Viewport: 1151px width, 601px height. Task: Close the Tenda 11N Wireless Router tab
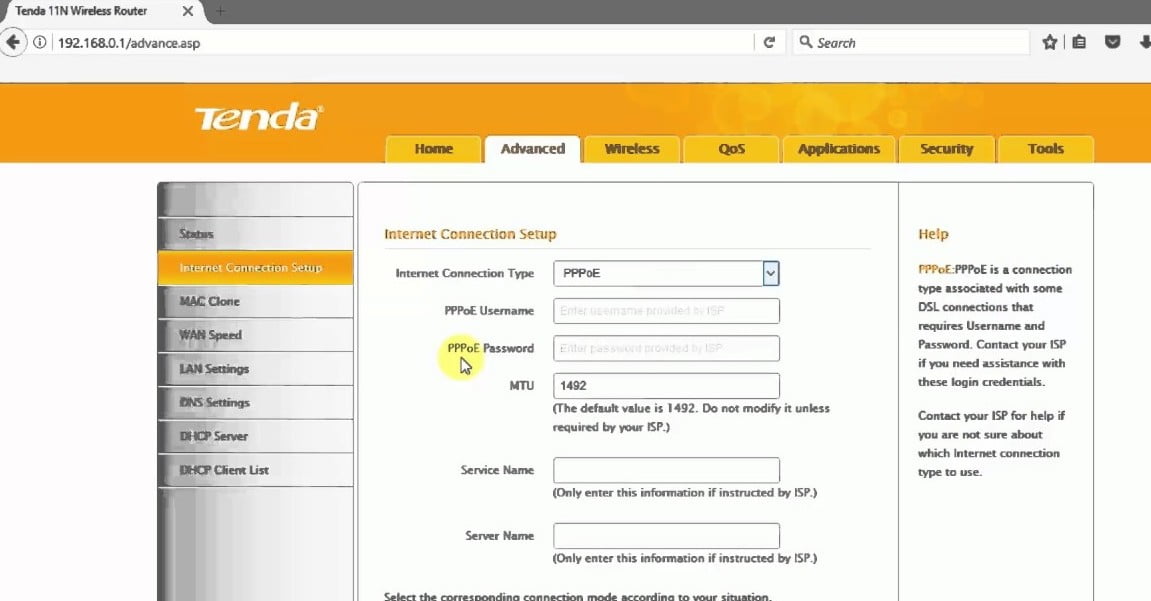pos(188,11)
